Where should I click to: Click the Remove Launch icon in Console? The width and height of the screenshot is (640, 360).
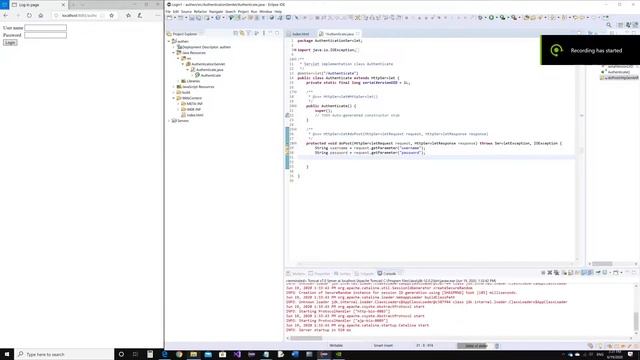click(549, 273)
